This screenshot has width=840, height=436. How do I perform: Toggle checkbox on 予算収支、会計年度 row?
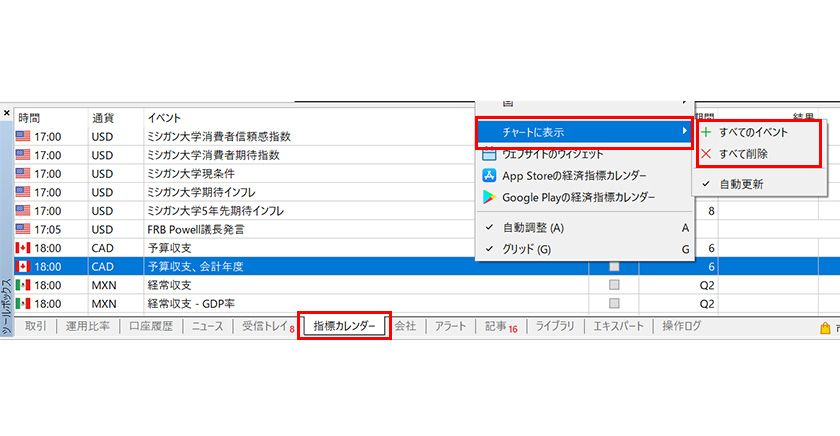614,266
